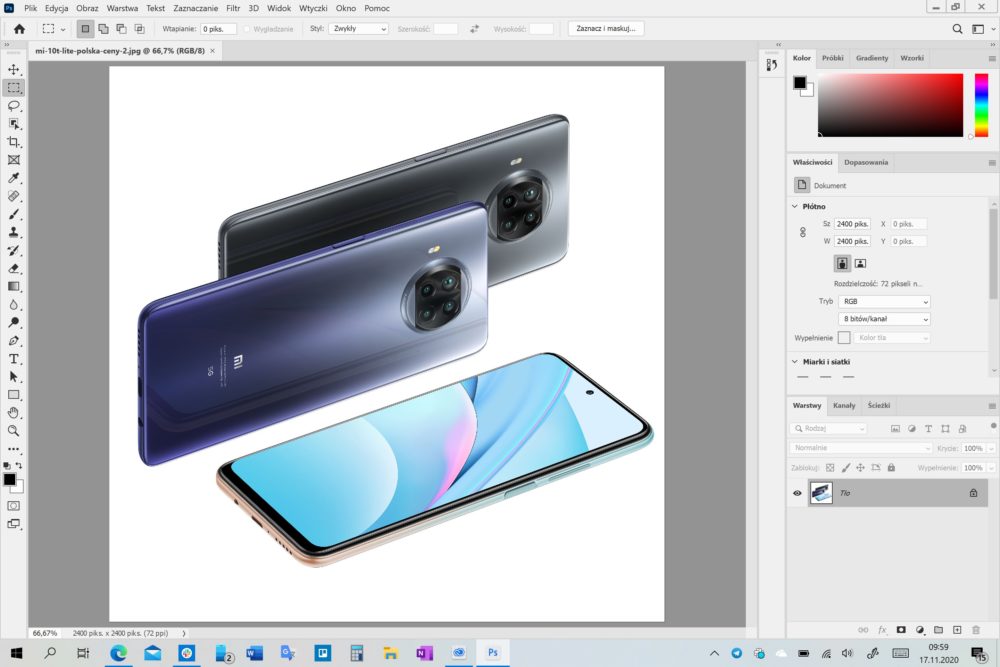Set canvas orientation to portrait
This screenshot has width=1000, height=667.
pos(842,263)
